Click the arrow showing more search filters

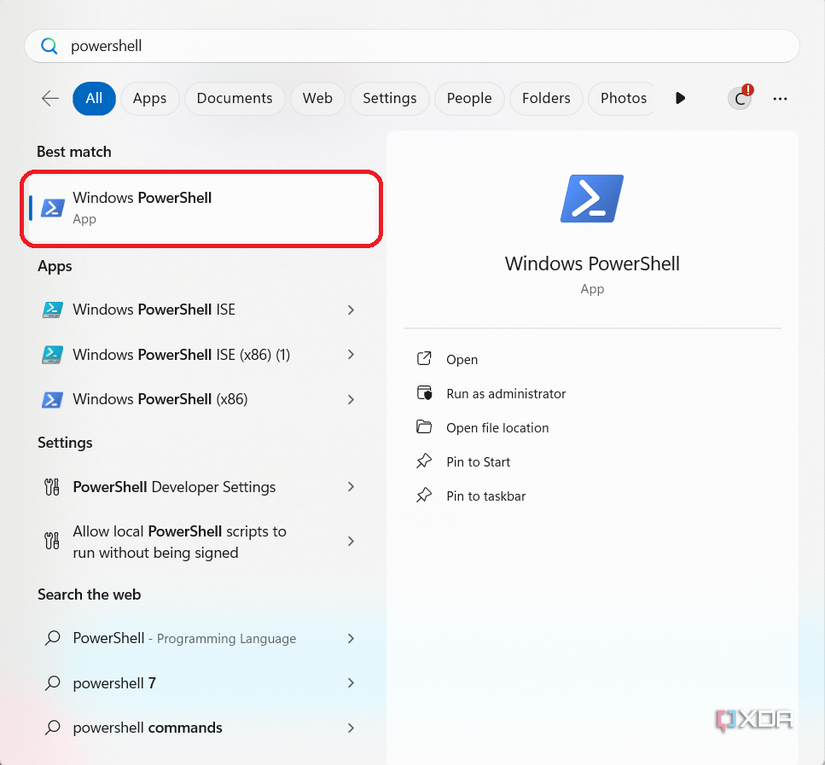click(680, 98)
